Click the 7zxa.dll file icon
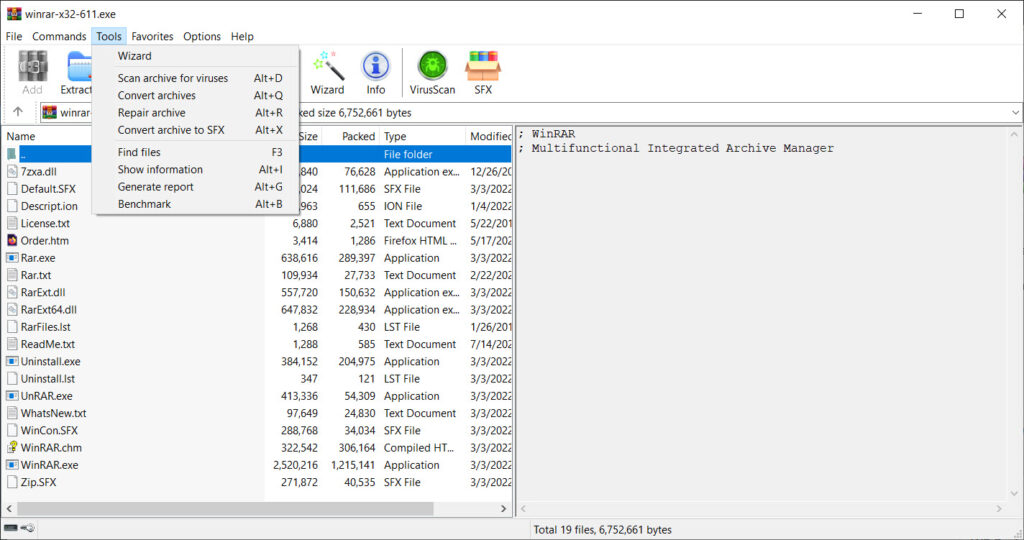The height and width of the screenshot is (540, 1024). (12, 171)
